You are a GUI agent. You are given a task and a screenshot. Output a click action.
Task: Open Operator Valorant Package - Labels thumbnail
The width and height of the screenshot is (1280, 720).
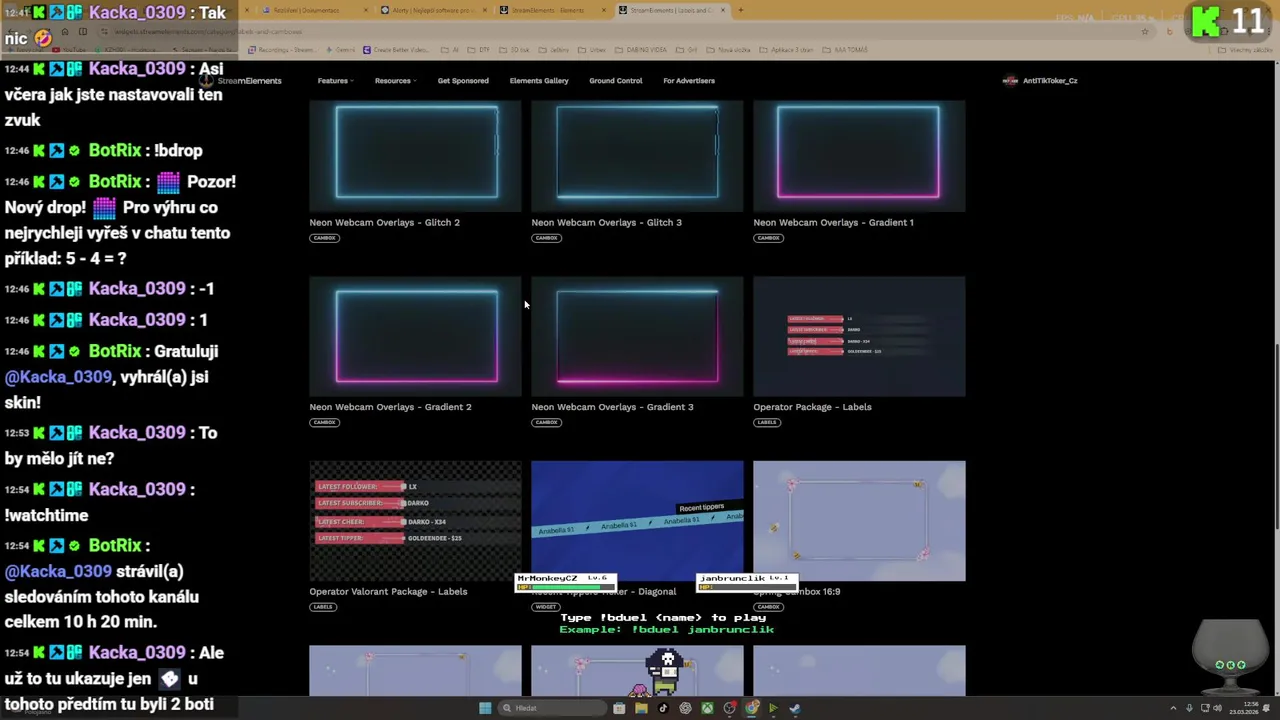point(415,521)
